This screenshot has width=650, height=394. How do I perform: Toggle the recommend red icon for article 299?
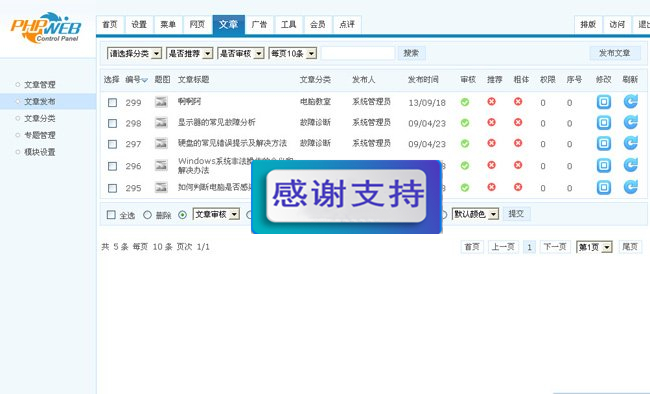pyautogui.click(x=492, y=102)
